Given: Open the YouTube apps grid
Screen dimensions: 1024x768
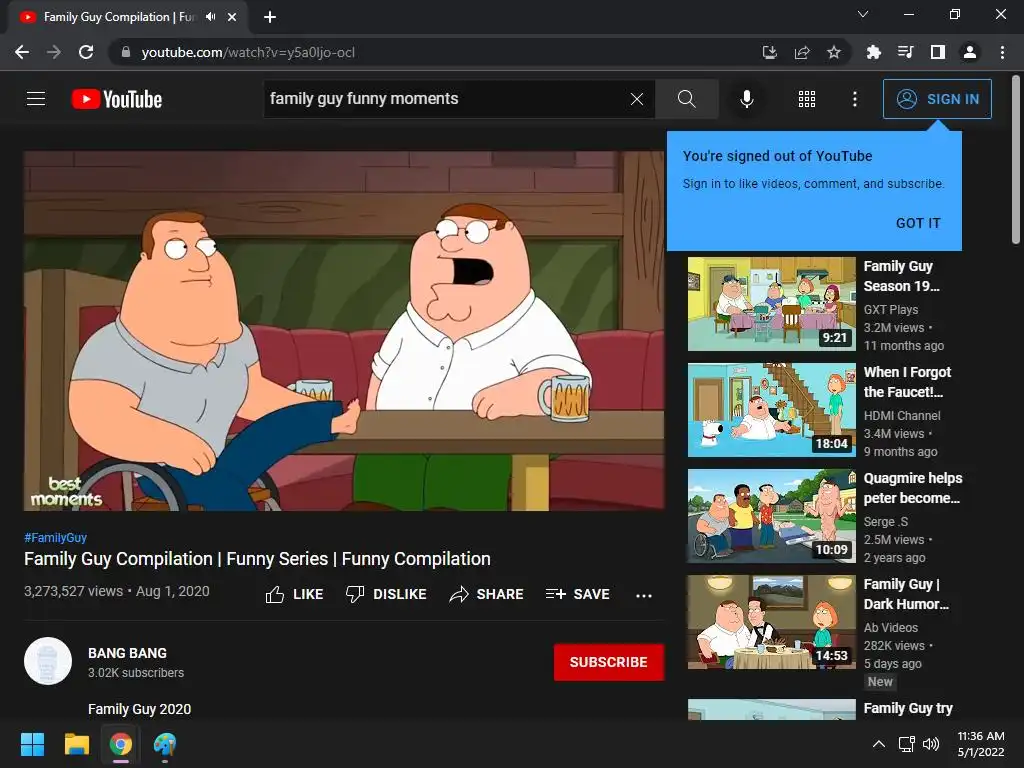Looking at the screenshot, I should click(x=807, y=99).
